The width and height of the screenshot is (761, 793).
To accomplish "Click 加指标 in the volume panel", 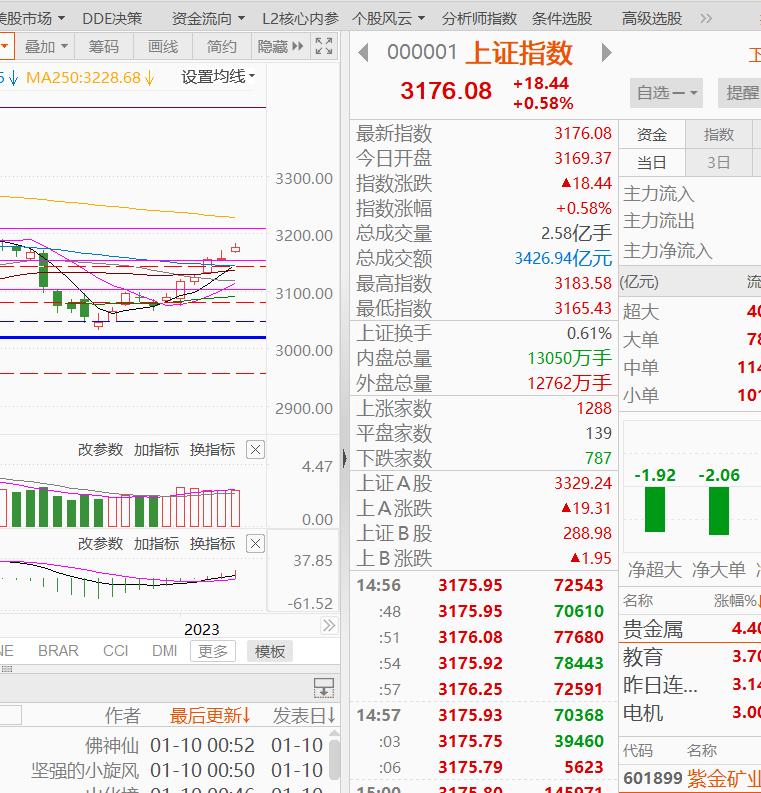I will 156,449.
